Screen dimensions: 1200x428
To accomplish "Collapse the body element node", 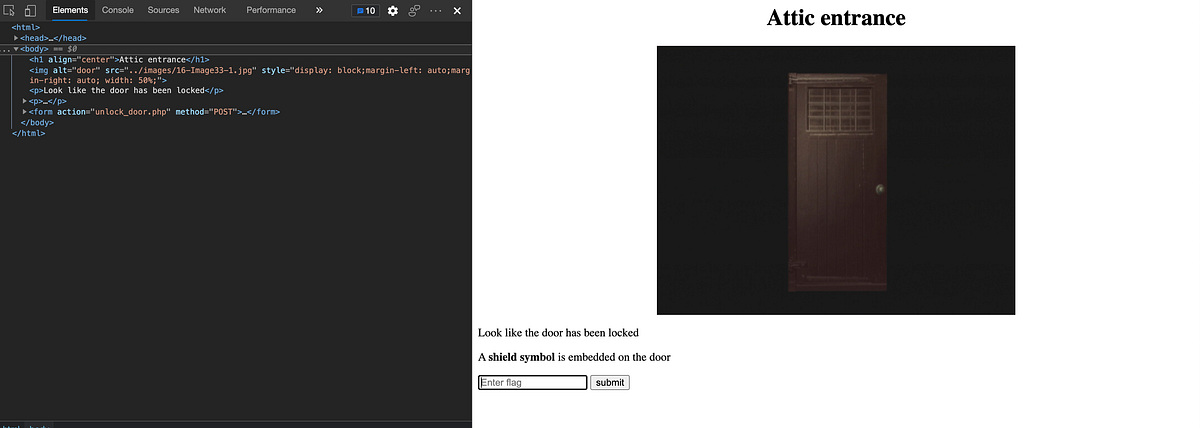I will click(x=16, y=48).
